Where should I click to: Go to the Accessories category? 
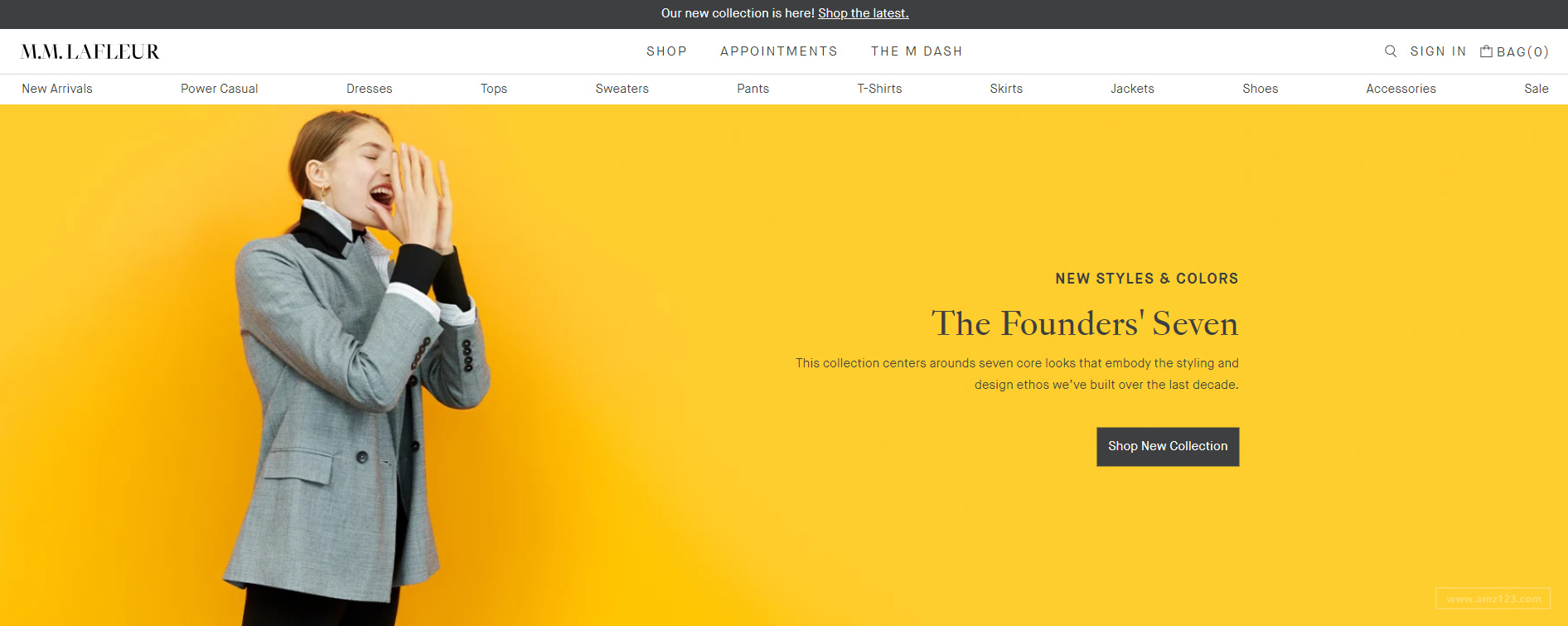click(x=1401, y=89)
